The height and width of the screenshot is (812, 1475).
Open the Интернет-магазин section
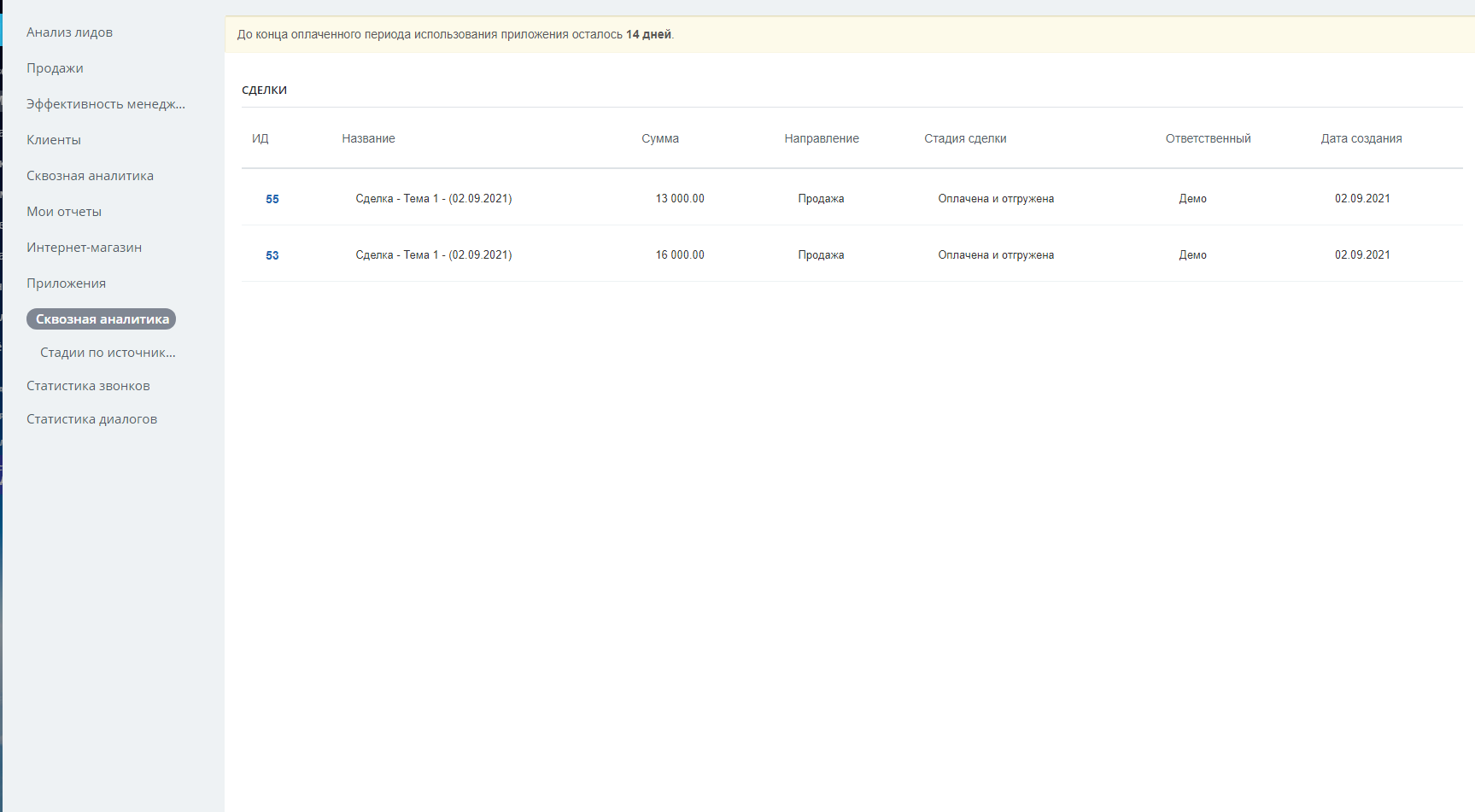(x=84, y=248)
